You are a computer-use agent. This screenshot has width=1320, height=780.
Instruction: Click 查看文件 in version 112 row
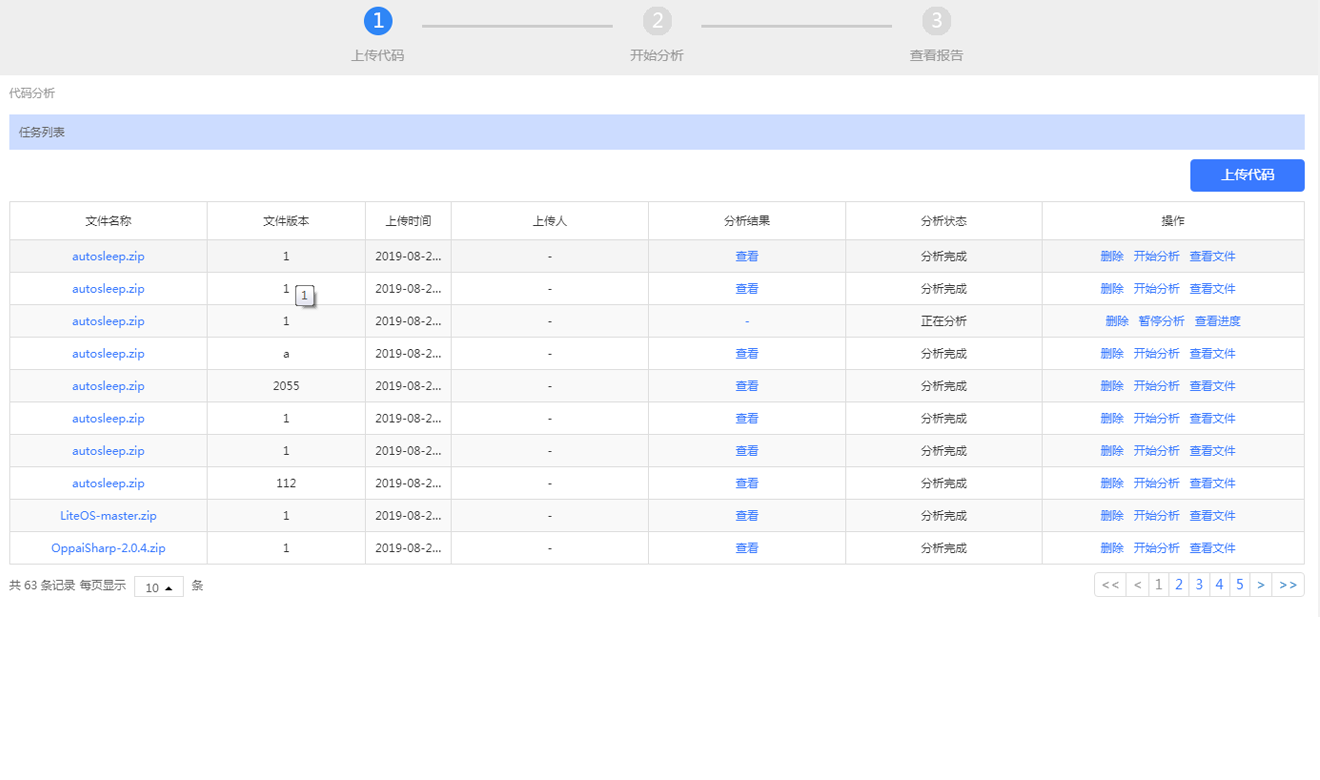1212,483
